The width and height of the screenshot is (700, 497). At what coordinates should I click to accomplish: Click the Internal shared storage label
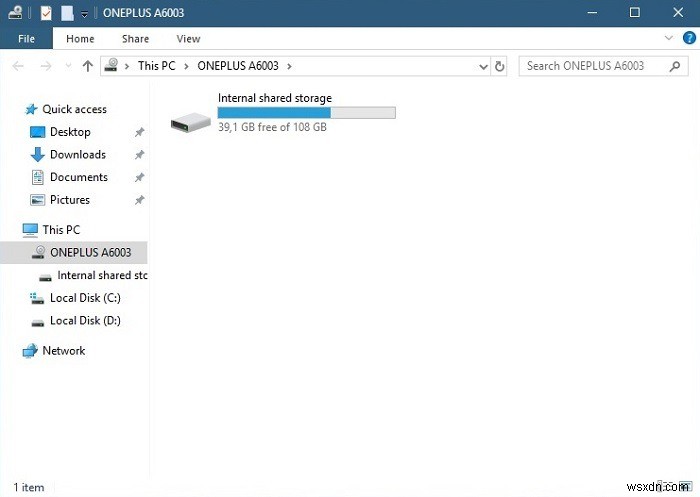pyautogui.click(x=275, y=98)
